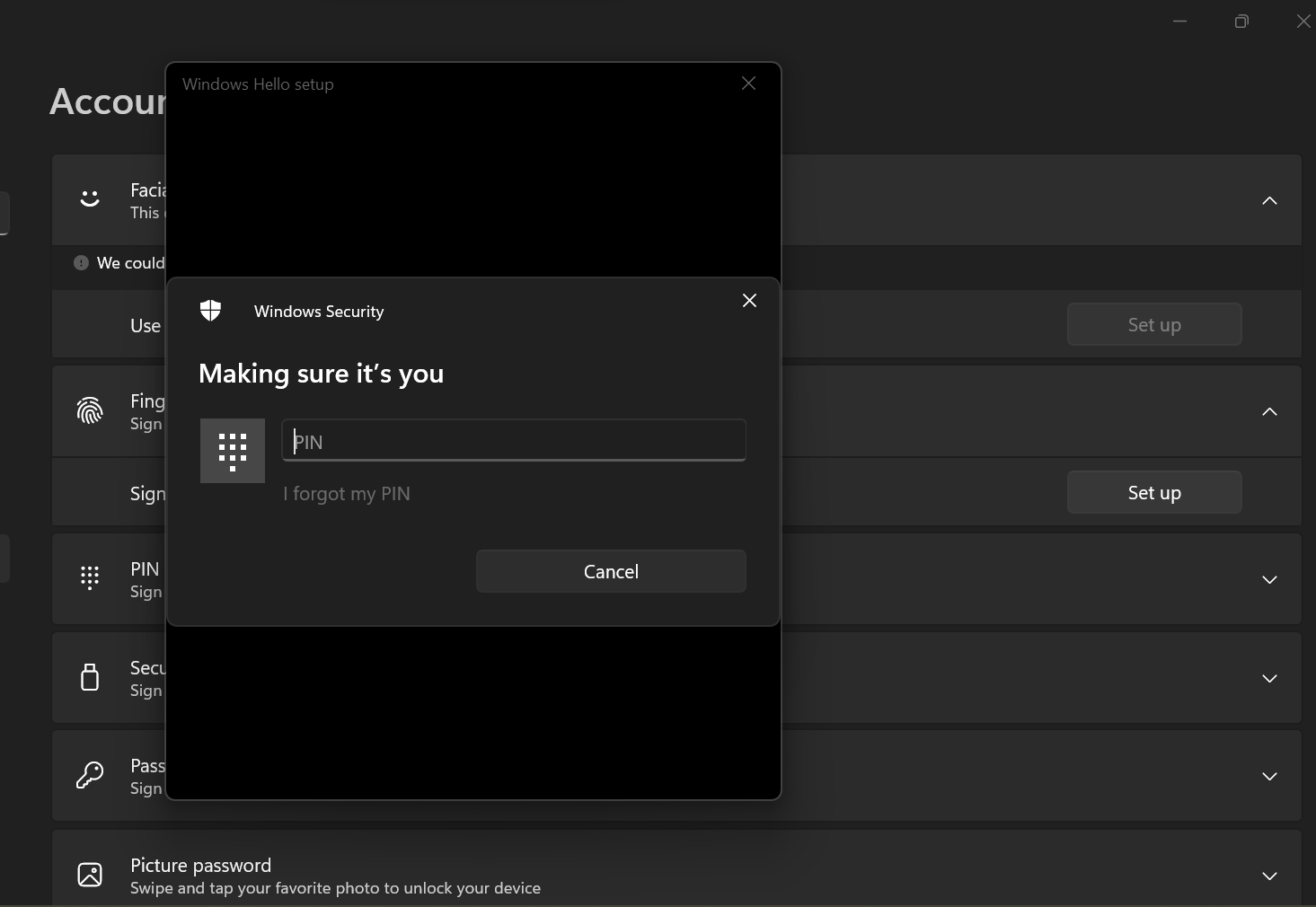
Task: Select the 'Picture password' row title
Action: [200, 865]
